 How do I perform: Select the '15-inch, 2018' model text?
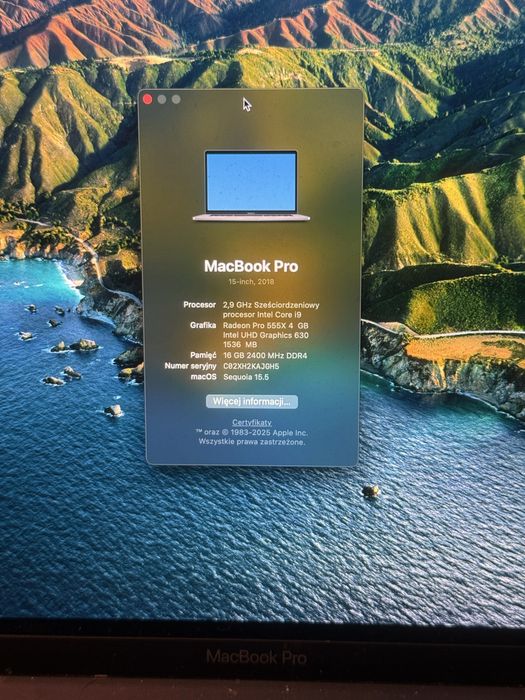tap(251, 282)
